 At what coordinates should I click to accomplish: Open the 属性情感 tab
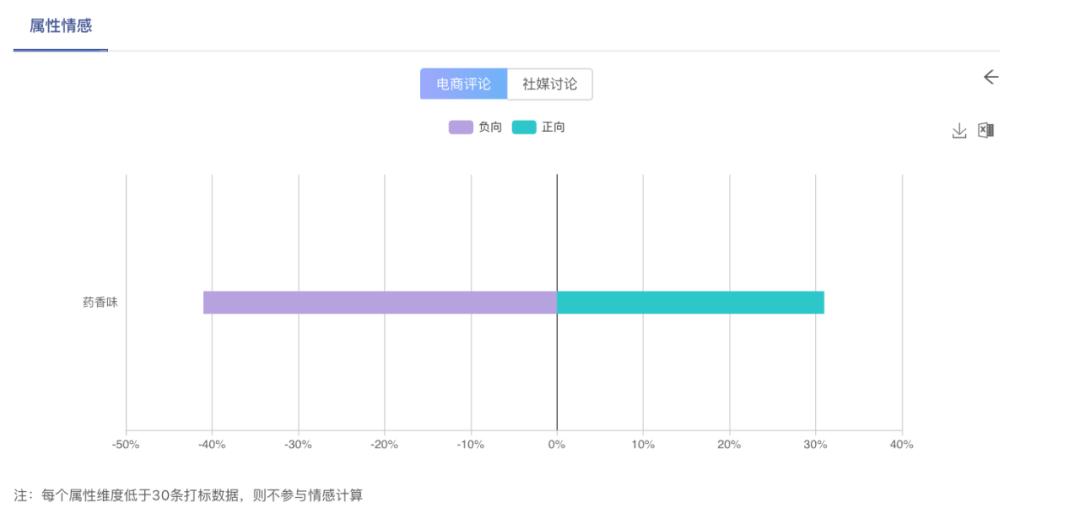(x=61, y=26)
